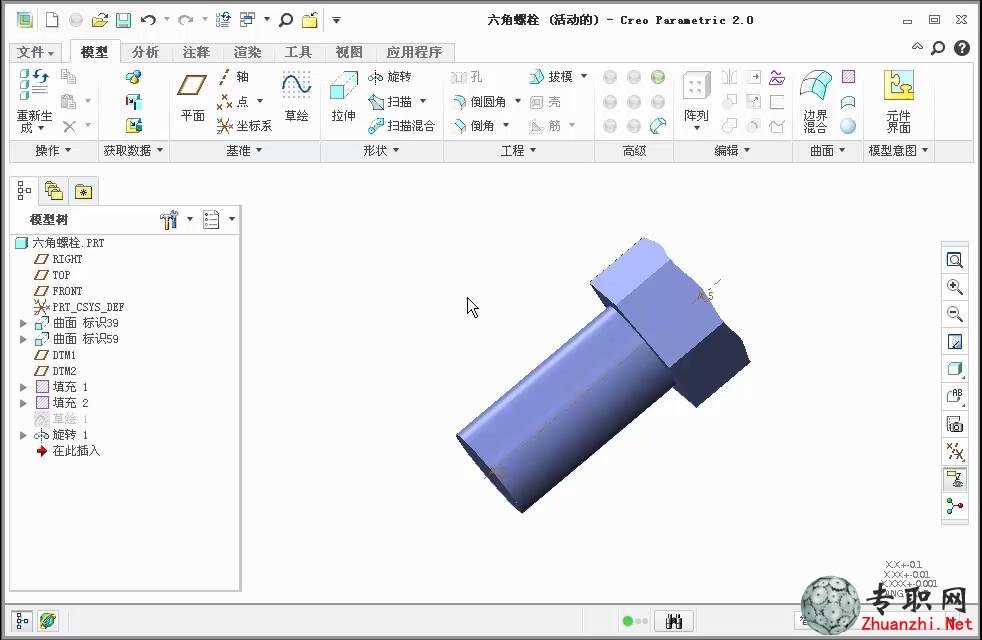982x640 pixels.
Task: Open the datum display filters icon
Action: (954, 452)
